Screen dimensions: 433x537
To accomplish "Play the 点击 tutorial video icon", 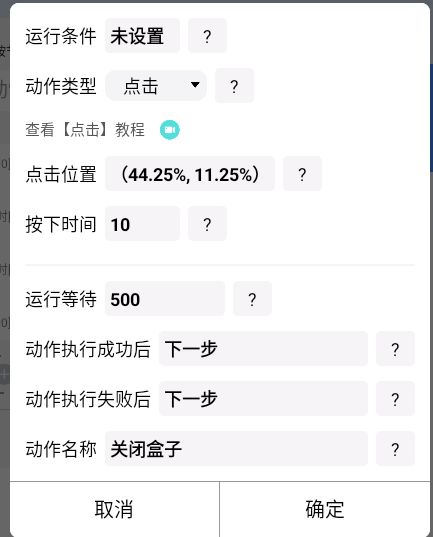I will tap(170, 130).
